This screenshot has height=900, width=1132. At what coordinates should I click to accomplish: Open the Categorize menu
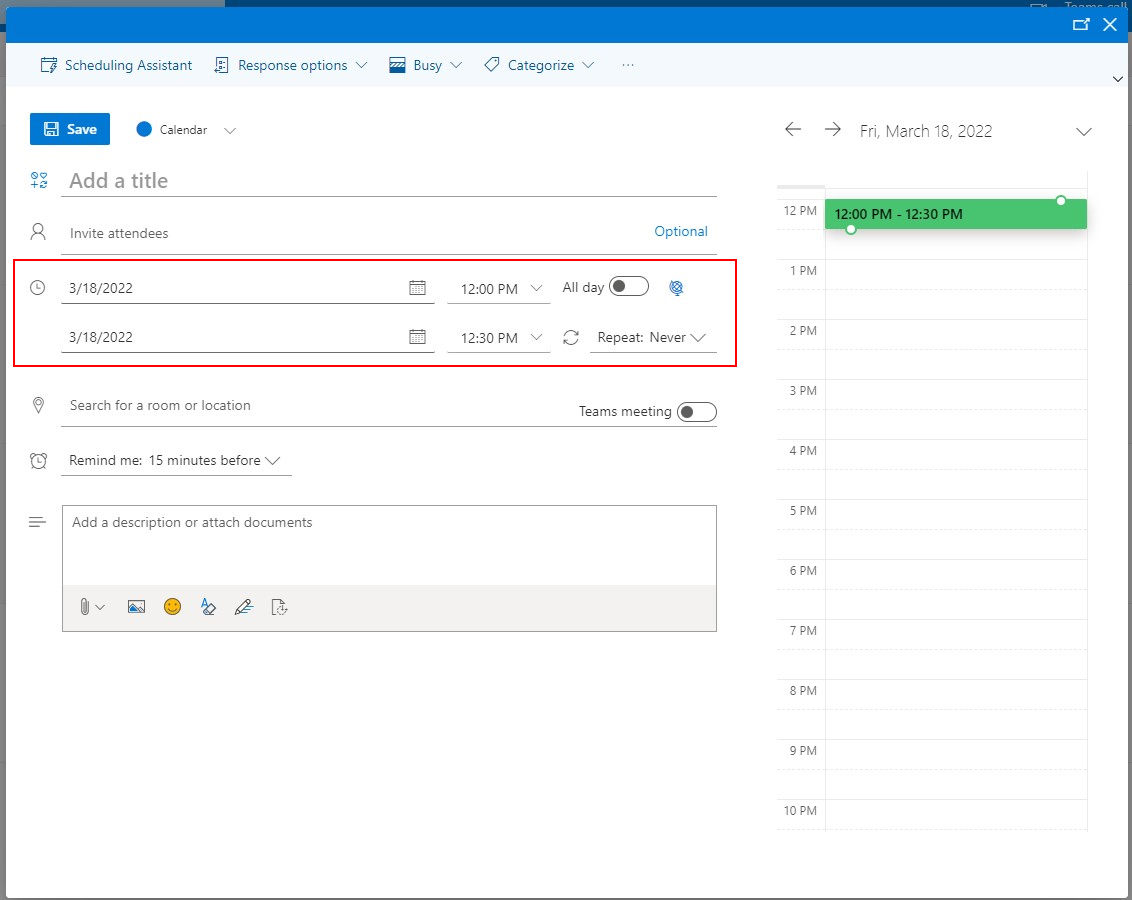click(x=539, y=65)
